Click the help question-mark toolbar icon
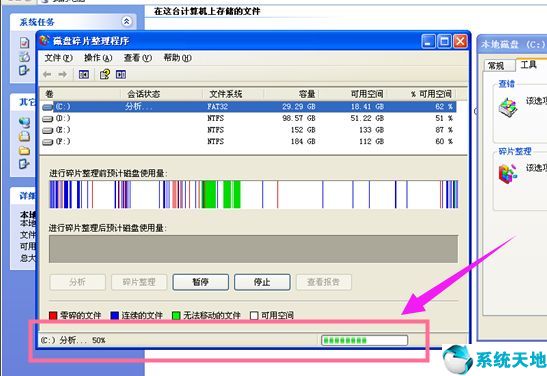The width and height of the screenshot is (547, 376). (x=105, y=74)
